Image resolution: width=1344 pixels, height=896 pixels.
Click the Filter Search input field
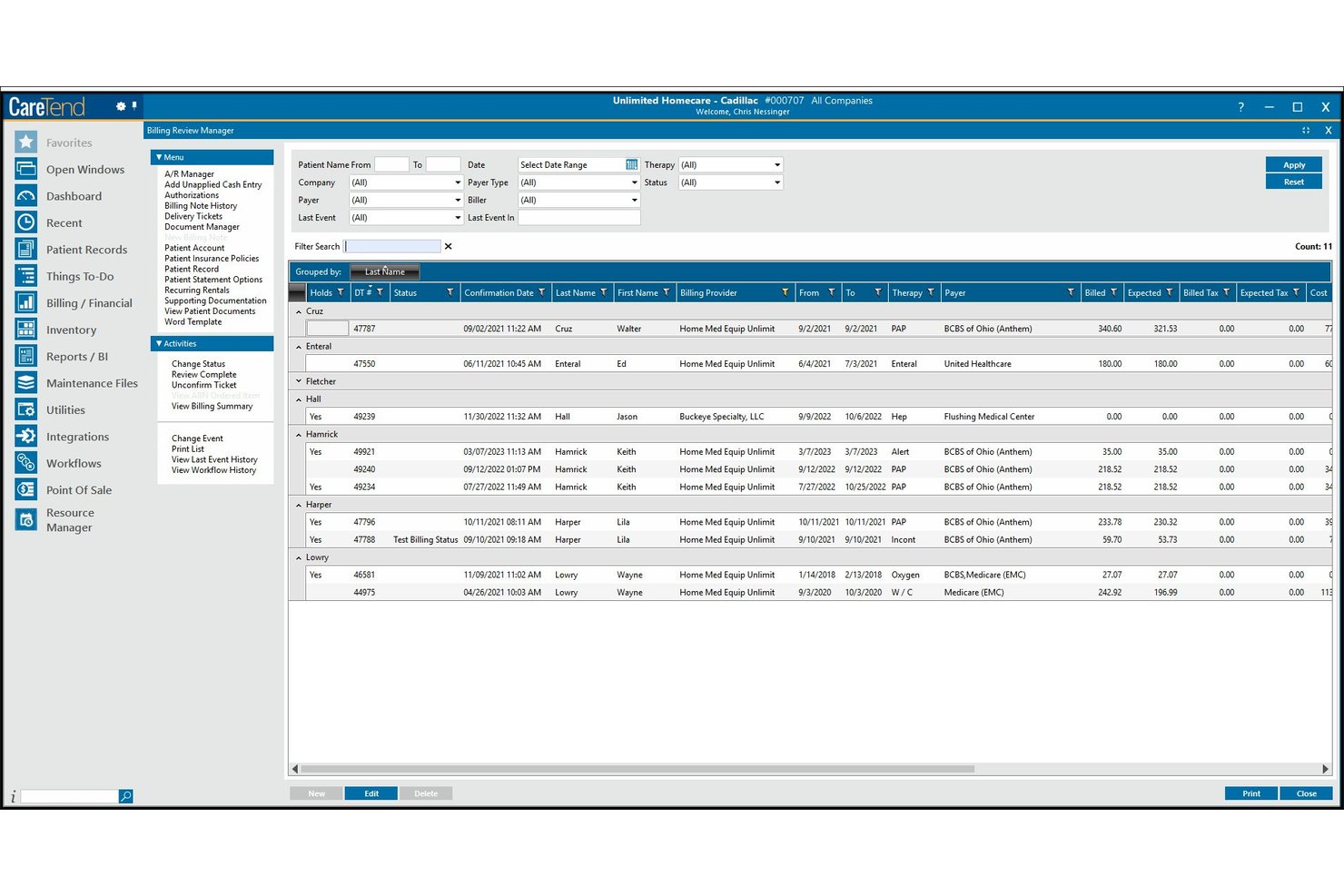pyautogui.click(x=393, y=246)
